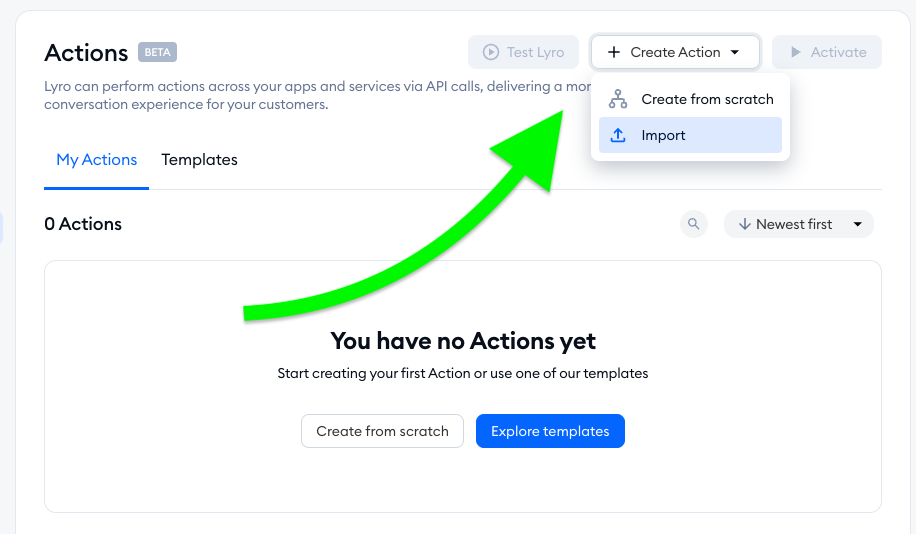The width and height of the screenshot is (916, 534).
Task: Click the search magnifier icon
Action: [x=693, y=224]
